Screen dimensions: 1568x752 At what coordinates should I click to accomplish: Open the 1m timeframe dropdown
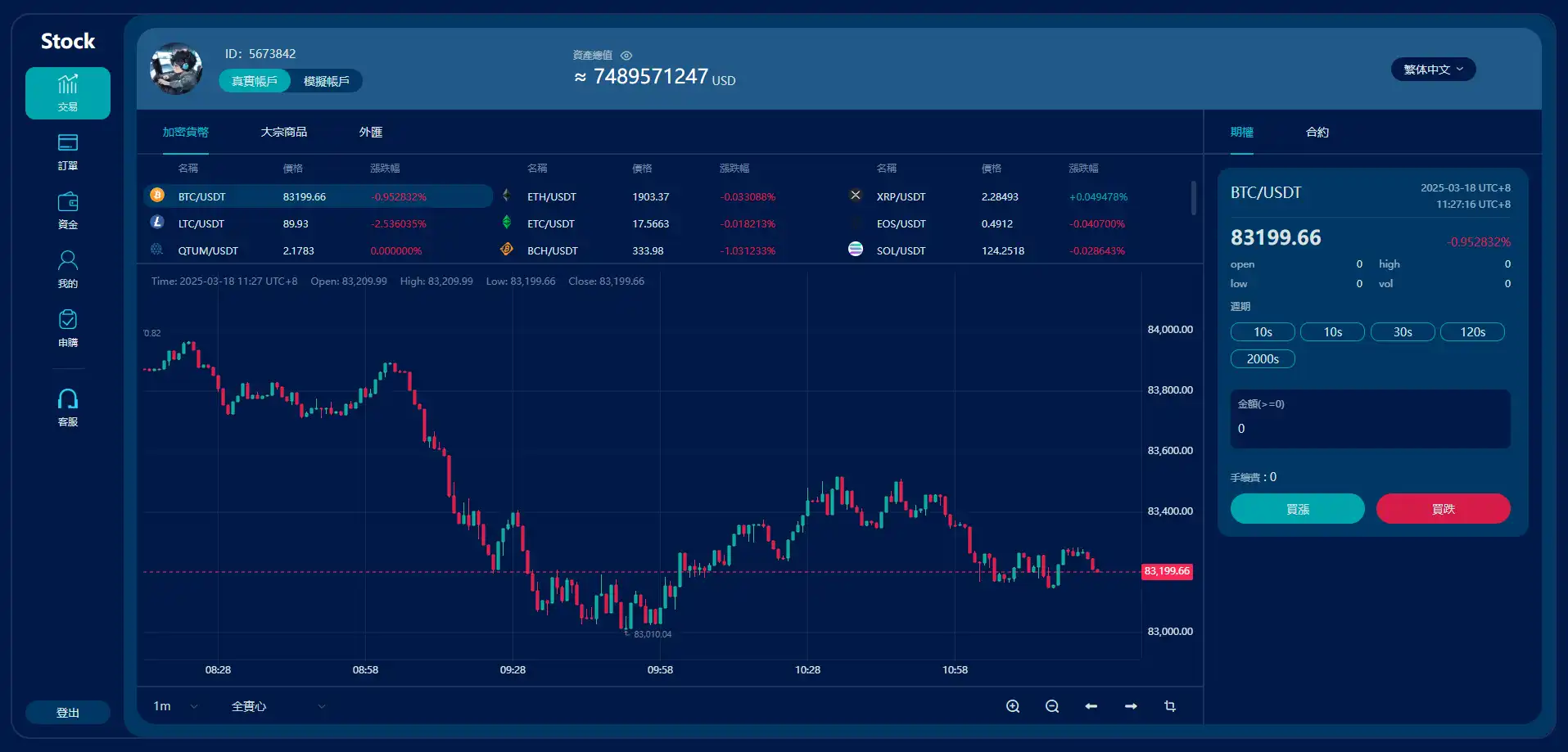[175, 706]
